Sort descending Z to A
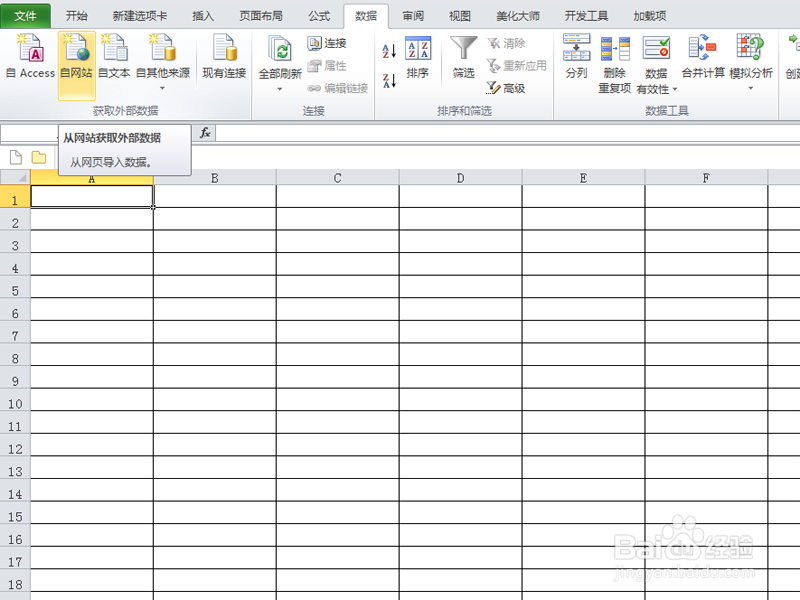The image size is (800, 600). 389,80
